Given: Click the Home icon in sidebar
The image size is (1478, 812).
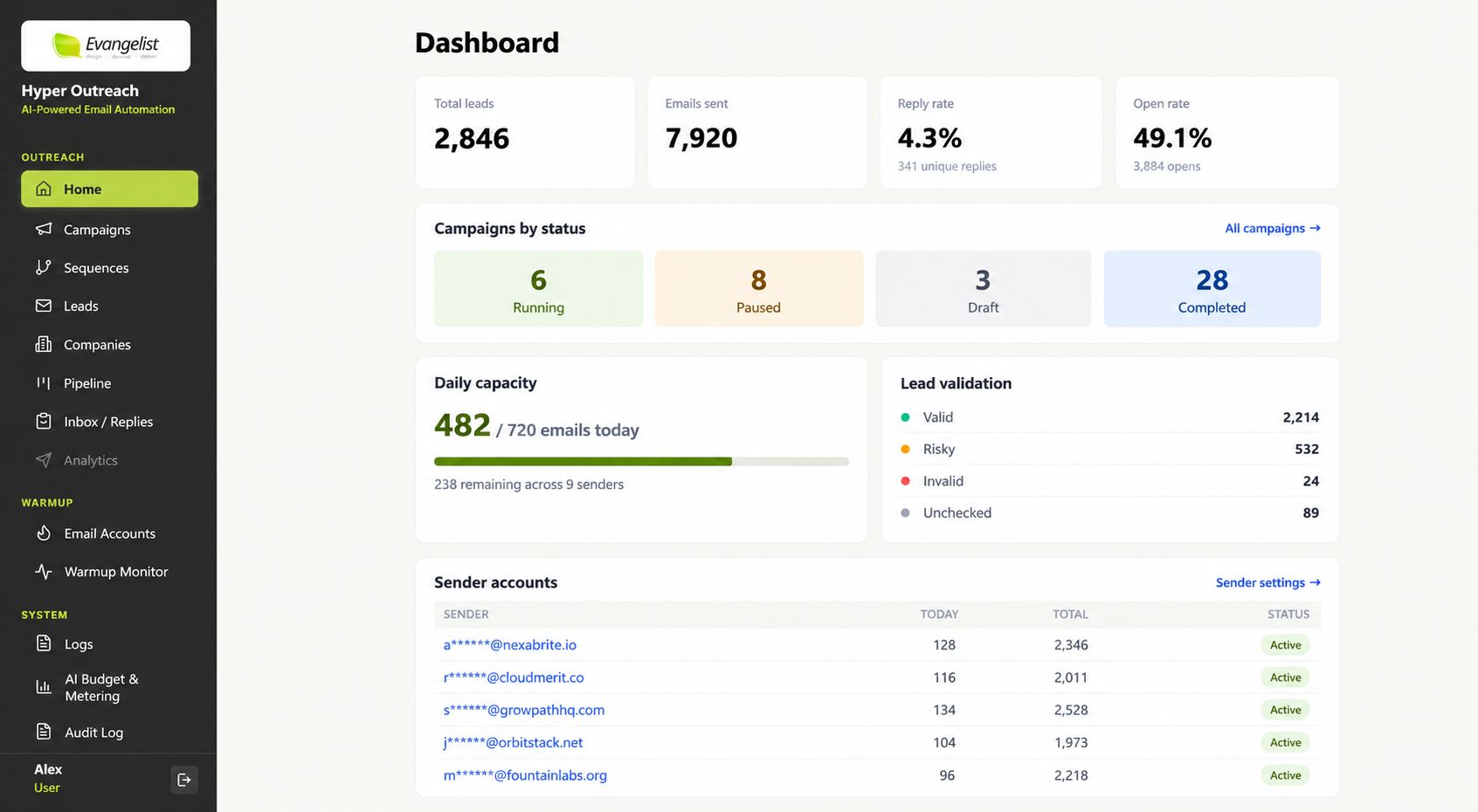Looking at the screenshot, I should click(44, 189).
